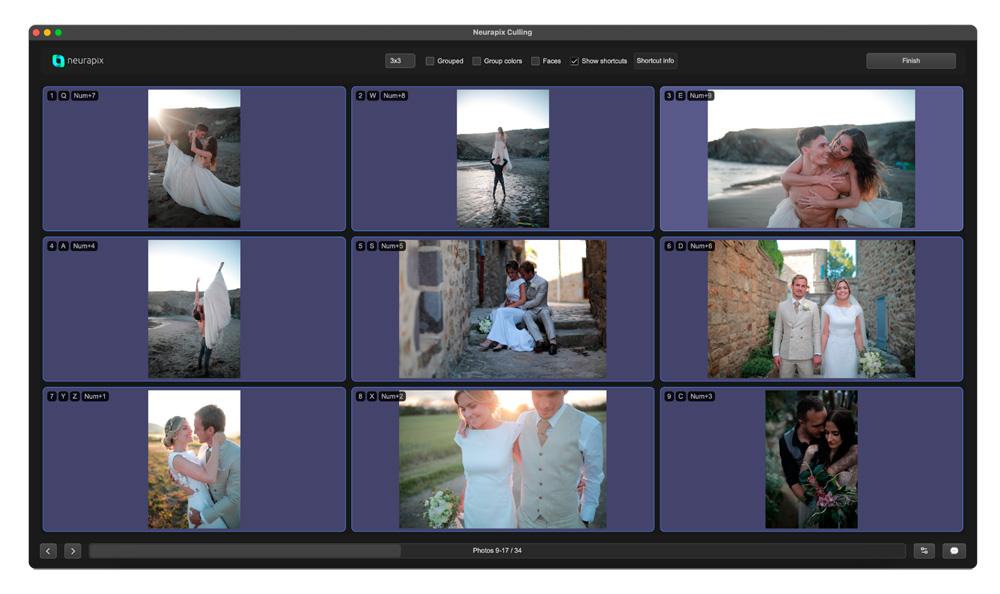Select photo 3 of couple piggyback on beach
This screenshot has height=594, width=1000.
pos(811,159)
